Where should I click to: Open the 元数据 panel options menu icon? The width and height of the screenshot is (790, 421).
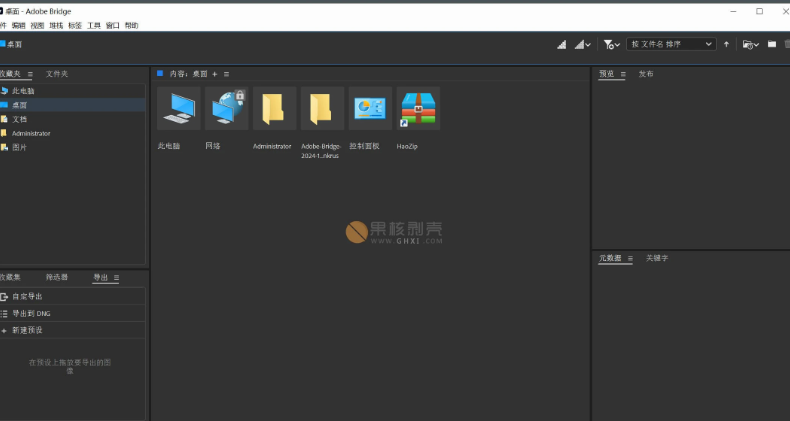[x=630, y=258]
